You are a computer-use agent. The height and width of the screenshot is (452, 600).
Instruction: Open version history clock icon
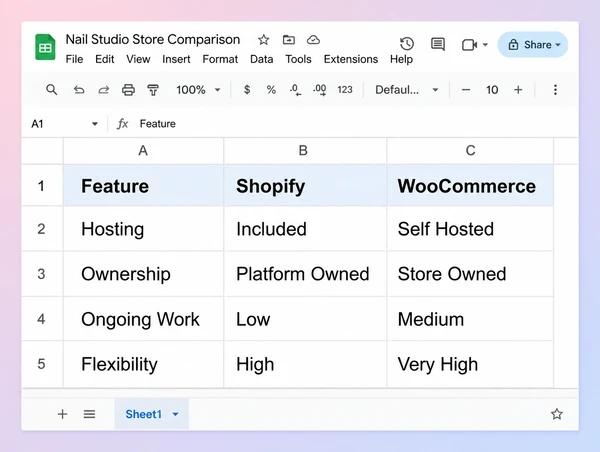pos(407,44)
